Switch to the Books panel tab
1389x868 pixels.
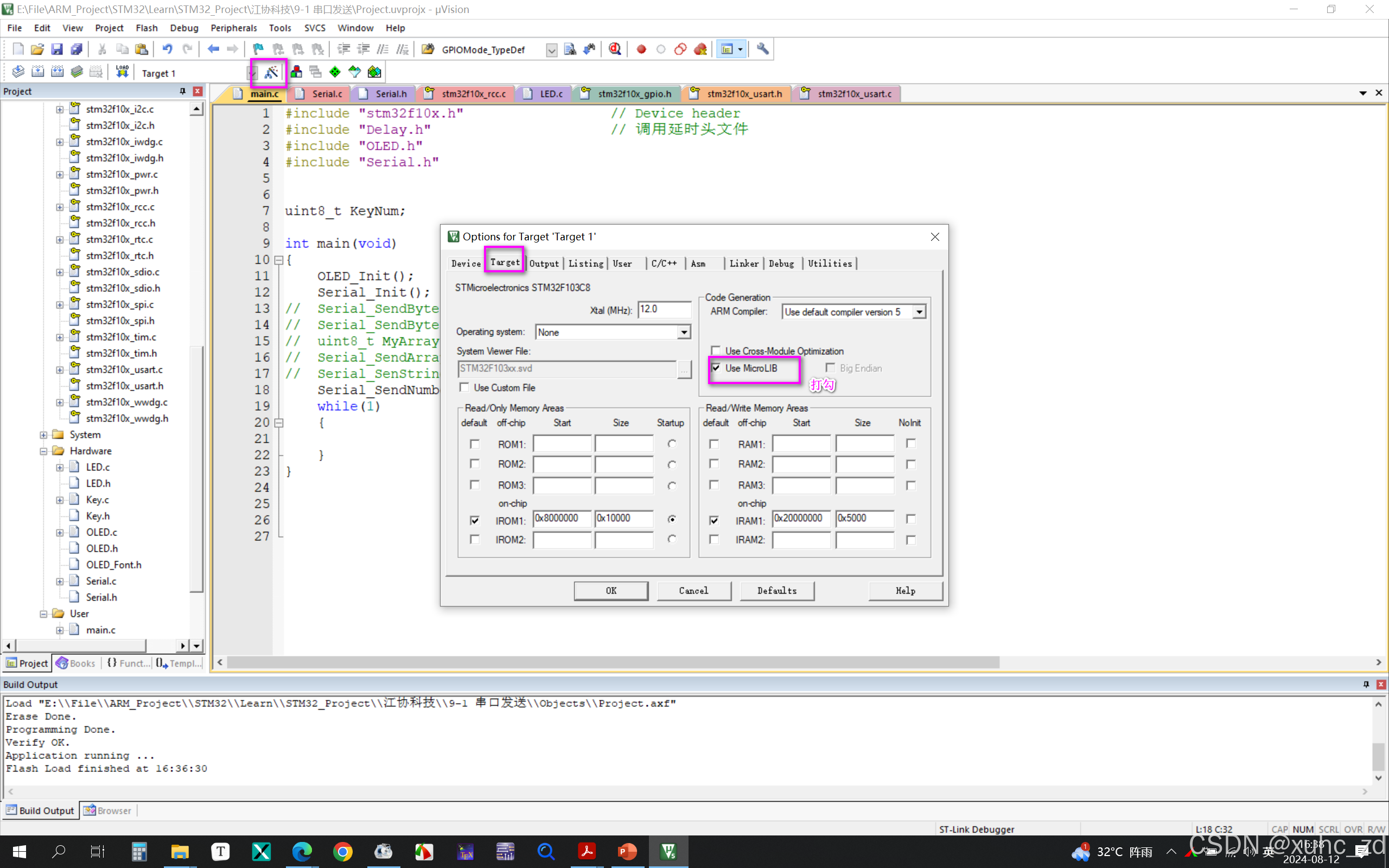[77, 663]
